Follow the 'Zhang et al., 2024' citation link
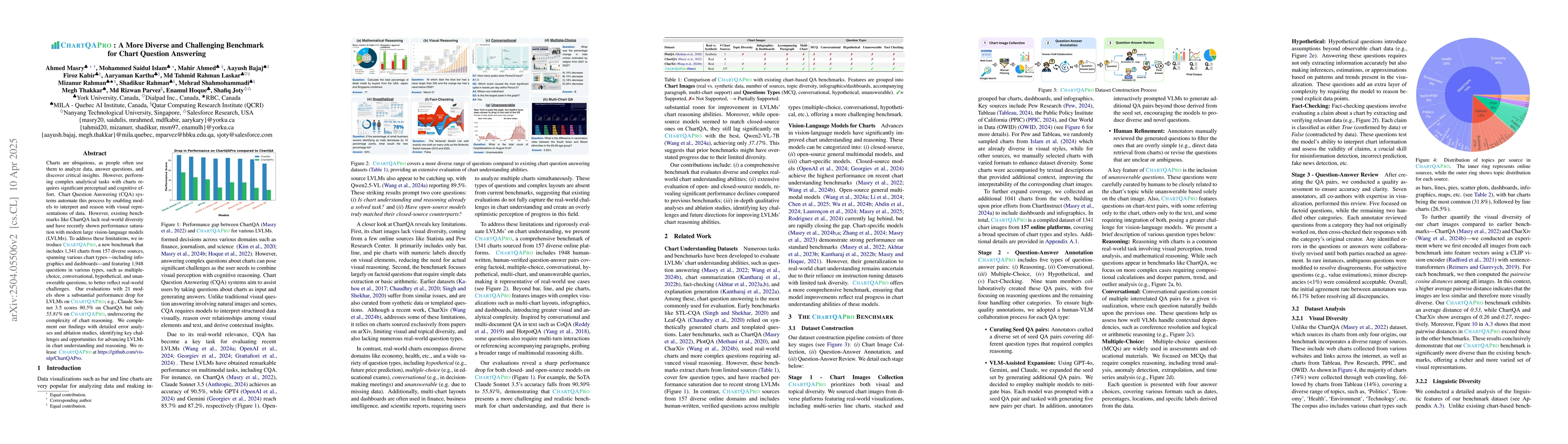This screenshot has height=444, width=1568. pos(864,233)
